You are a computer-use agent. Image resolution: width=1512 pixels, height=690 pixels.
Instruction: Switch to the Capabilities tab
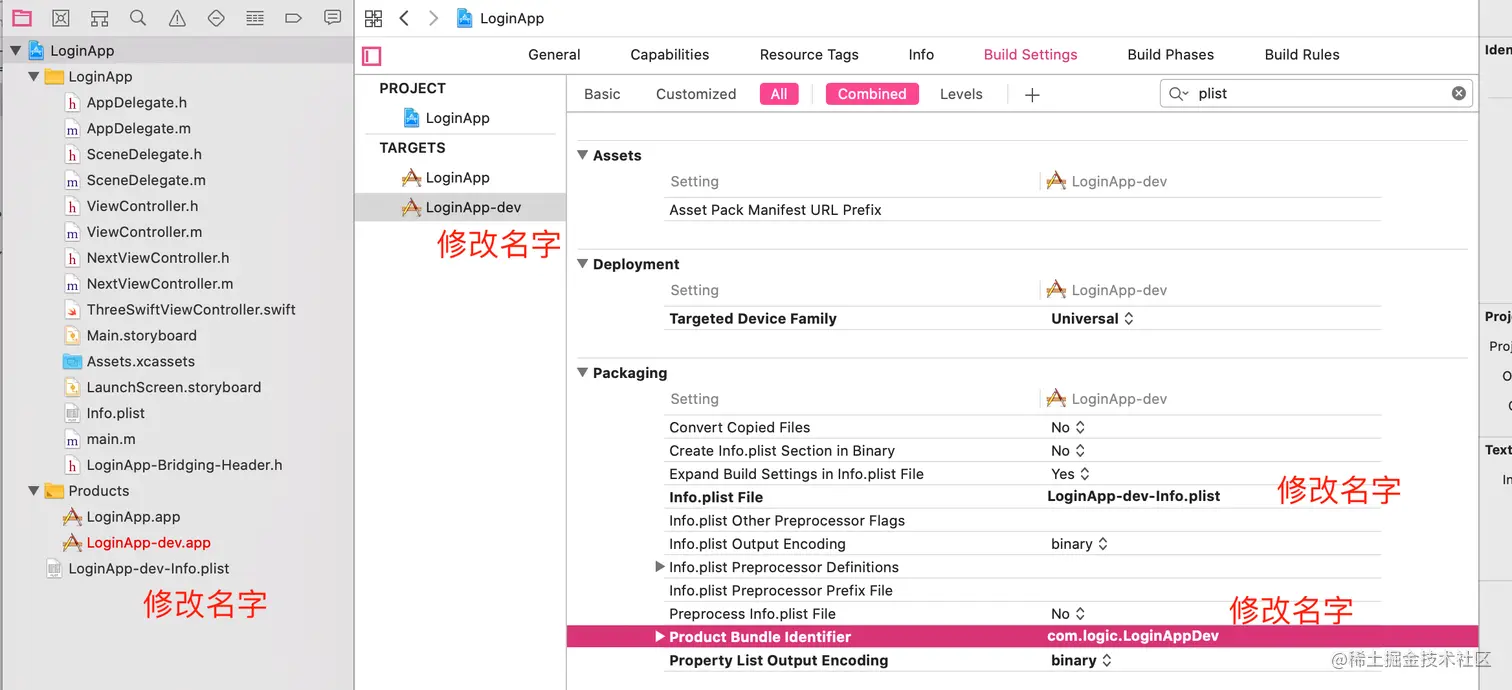coord(670,54)
